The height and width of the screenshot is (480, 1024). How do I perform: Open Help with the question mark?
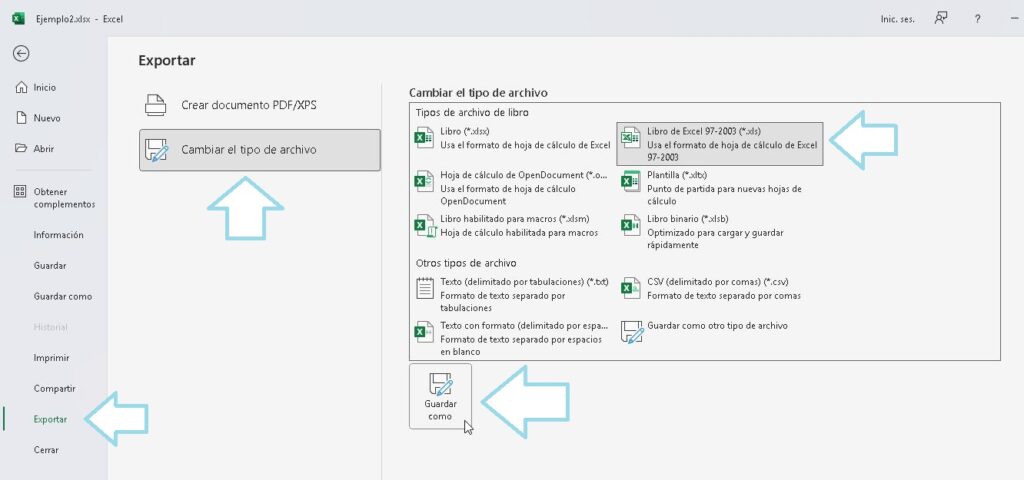click(x=978, y=19)
